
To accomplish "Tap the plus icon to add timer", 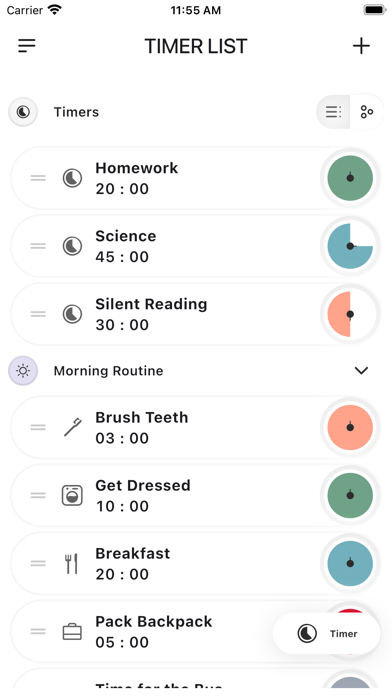I will pos(361,46).
